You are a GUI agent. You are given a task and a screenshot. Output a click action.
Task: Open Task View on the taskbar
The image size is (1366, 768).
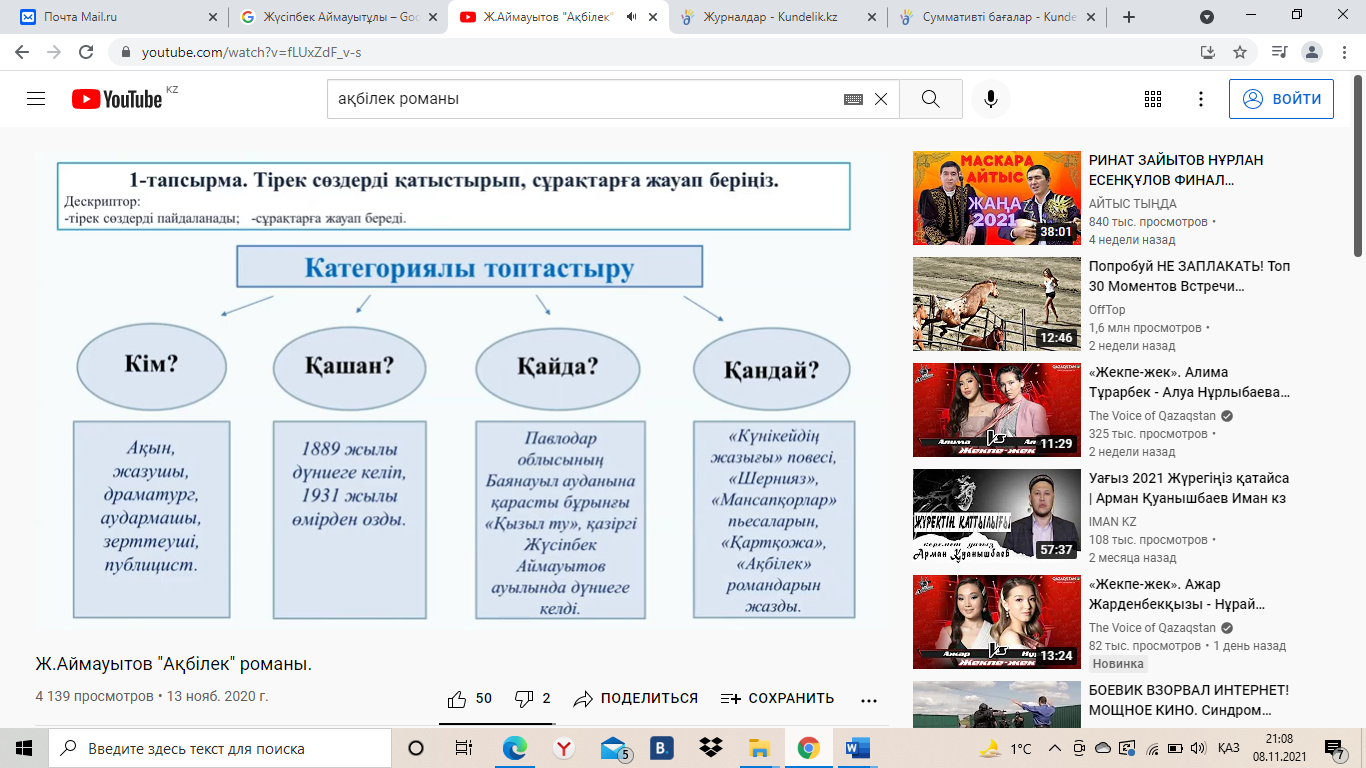click(464, 748)
